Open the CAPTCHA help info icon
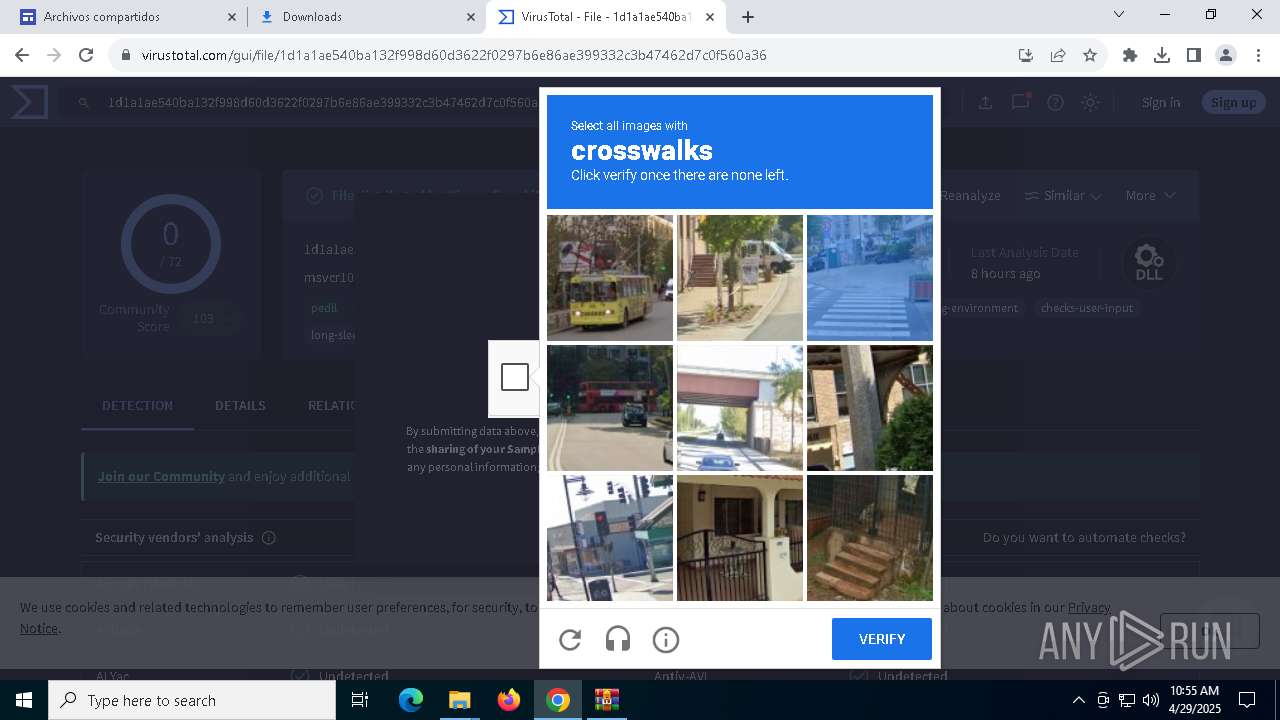1280x720 pixels. coord(666,639)
